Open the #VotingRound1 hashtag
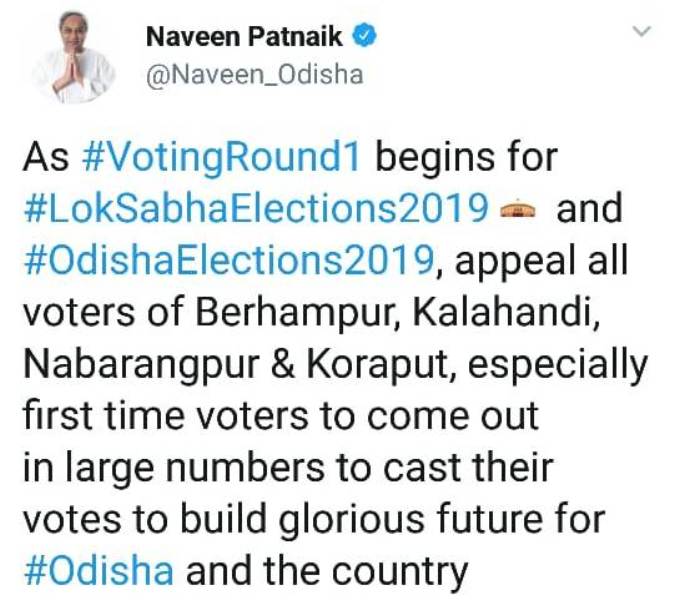Screen dimensions: 674x600 click(225, 157)
